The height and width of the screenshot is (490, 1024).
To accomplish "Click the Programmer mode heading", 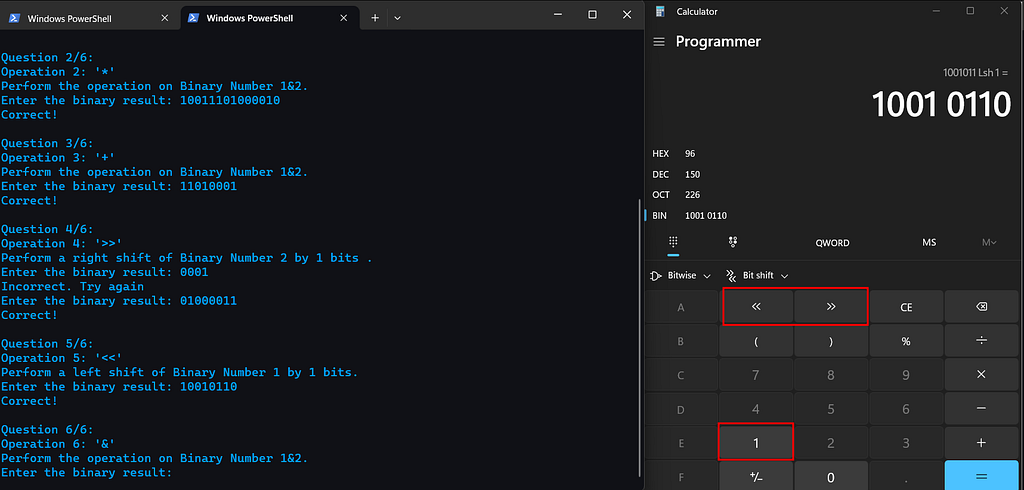I will click(718, 42).
